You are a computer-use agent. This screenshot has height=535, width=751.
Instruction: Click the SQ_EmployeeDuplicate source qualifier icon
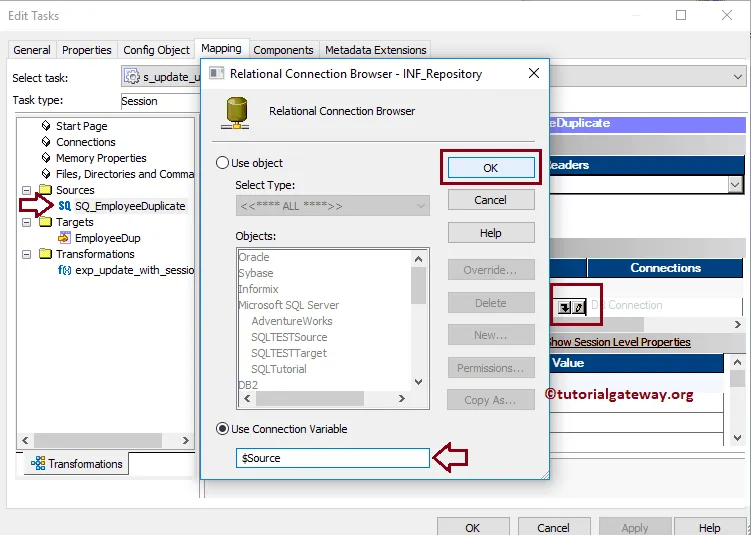click(x=65, y=206)
